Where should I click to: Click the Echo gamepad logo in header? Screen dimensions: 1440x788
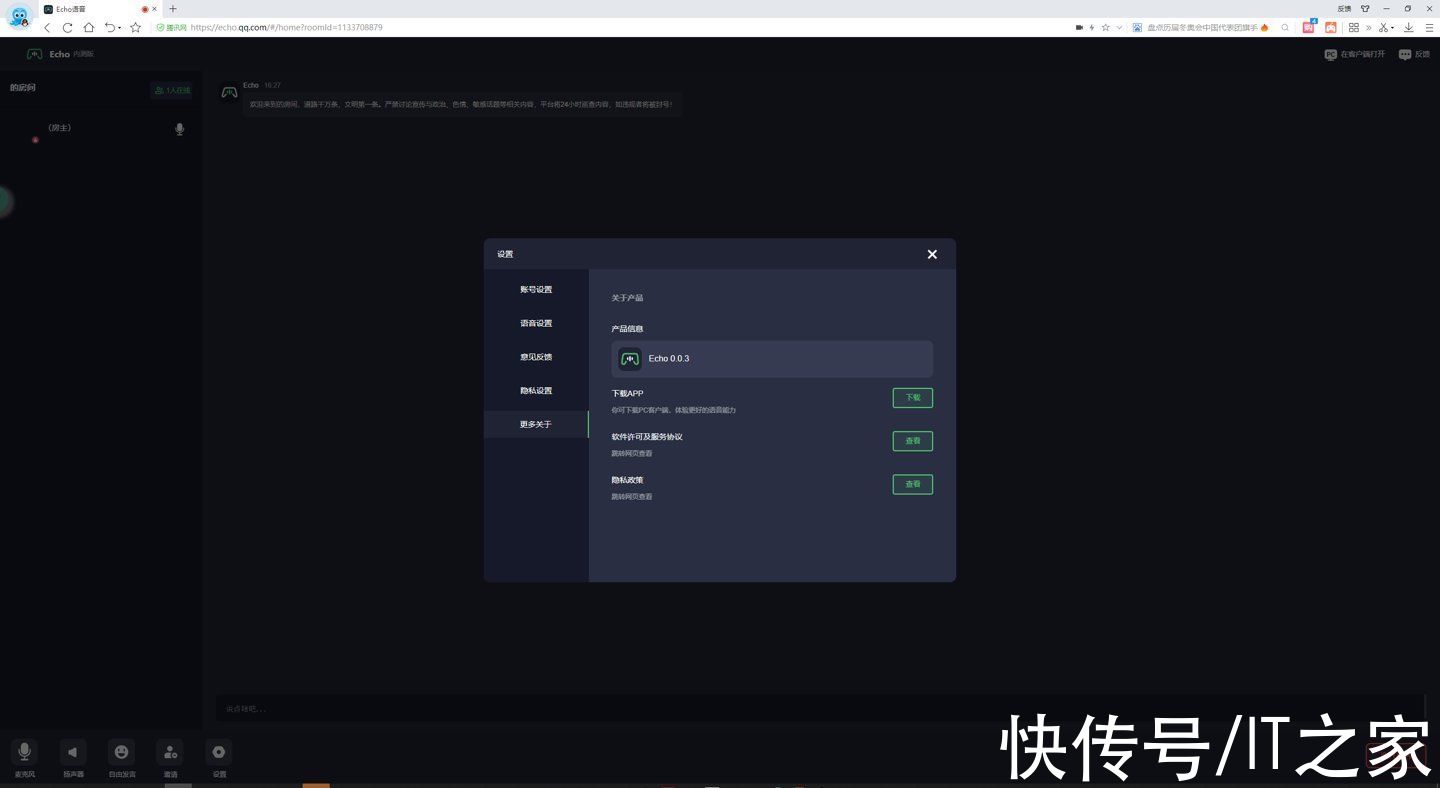coord(34,54)
